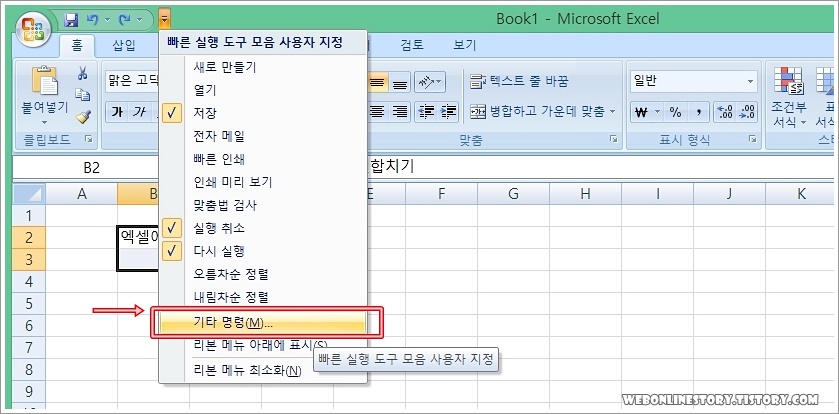The width and height of the screenshot is (839, 414).
Task: Select column G header
Action: (513, 194)
